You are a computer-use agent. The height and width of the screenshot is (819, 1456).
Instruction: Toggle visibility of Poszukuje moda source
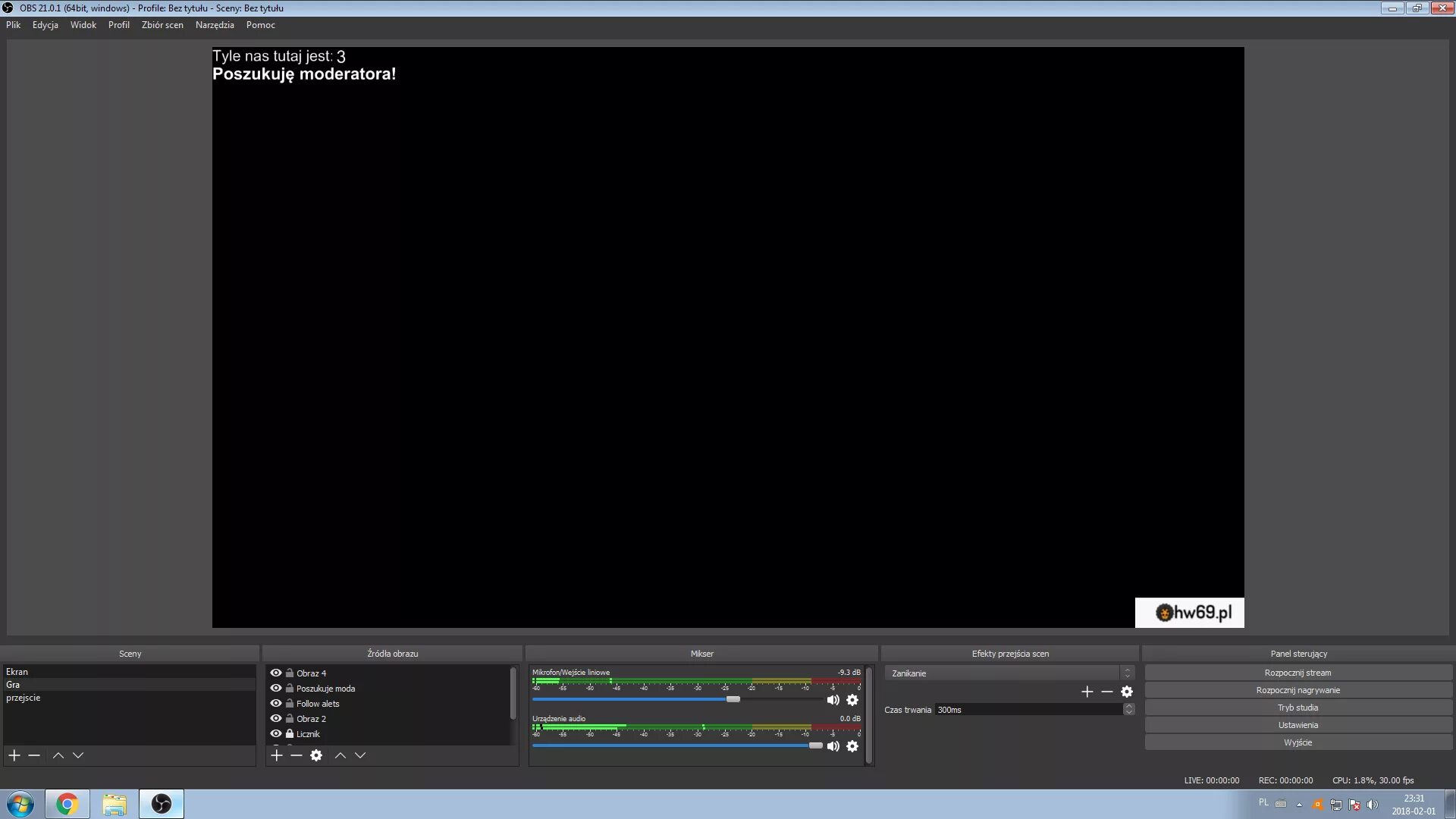click(x=275, y=688)
